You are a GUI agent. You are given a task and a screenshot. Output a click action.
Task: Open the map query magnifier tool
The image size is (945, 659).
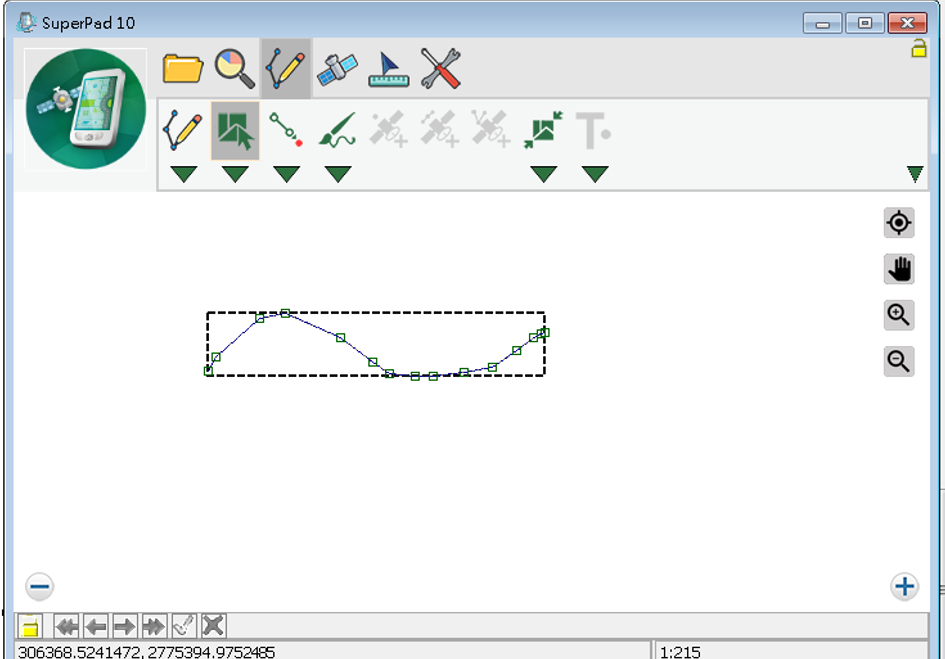(x=234, y=69)
